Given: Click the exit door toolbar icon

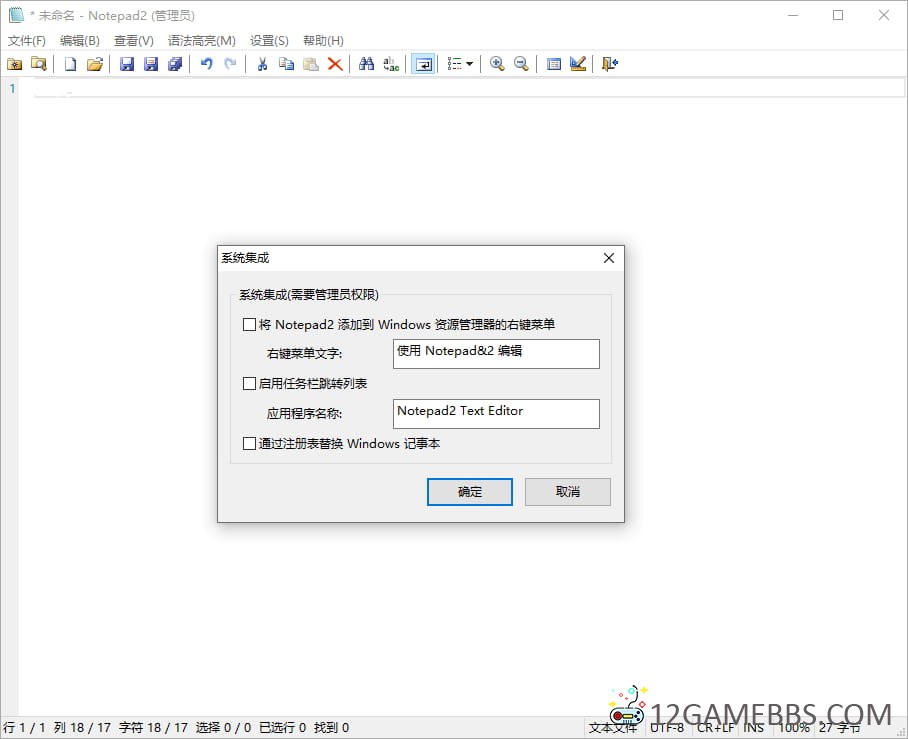Looking at the screenshot, I should 610,64.
